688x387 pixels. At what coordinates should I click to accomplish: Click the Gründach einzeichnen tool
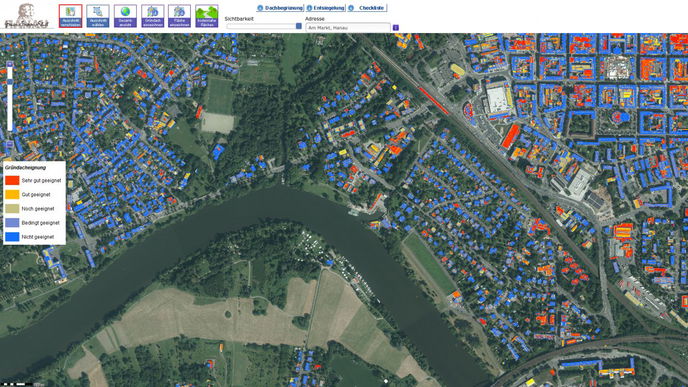point(152,16)
